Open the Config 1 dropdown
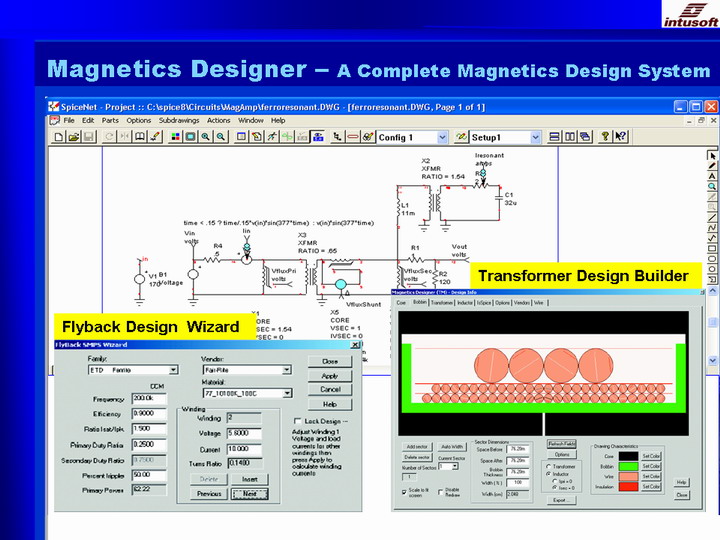The width and height of the screenshot is (720, 540). 442,137
